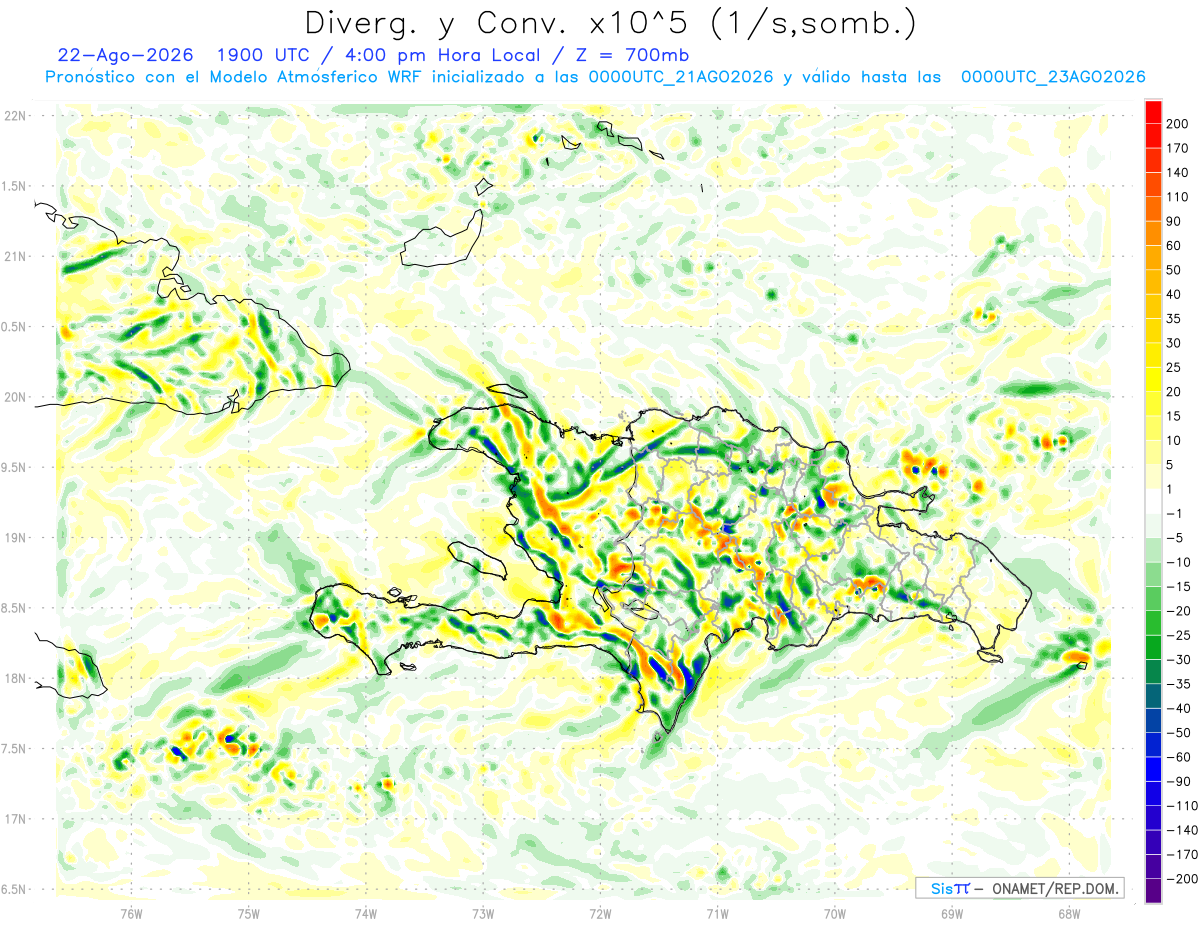Viewport: 1200px width, 927px height.
Task: Click the valid-until time "0000UTC_23AGO2026"
Action: [x=1053, y=77]
